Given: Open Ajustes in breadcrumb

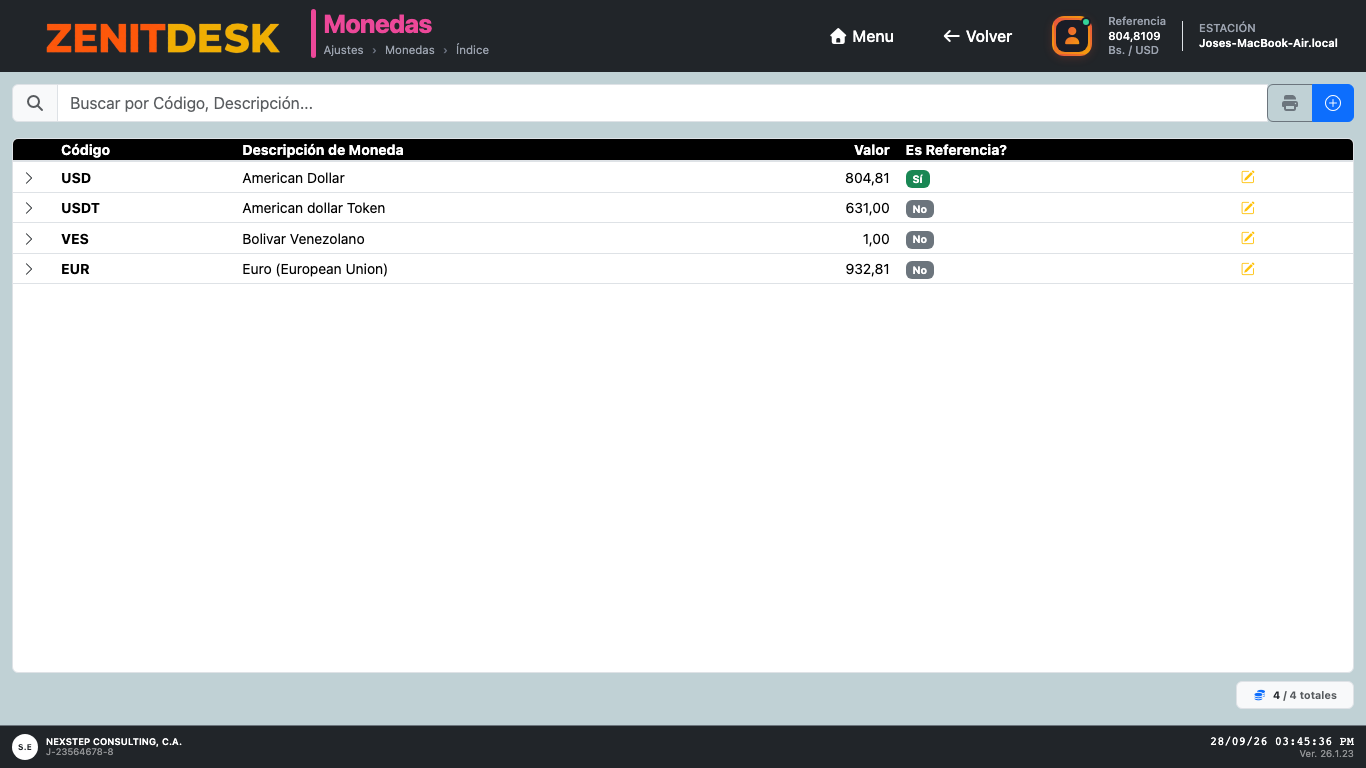Looking at the screenshot, I should pos(343,50).
